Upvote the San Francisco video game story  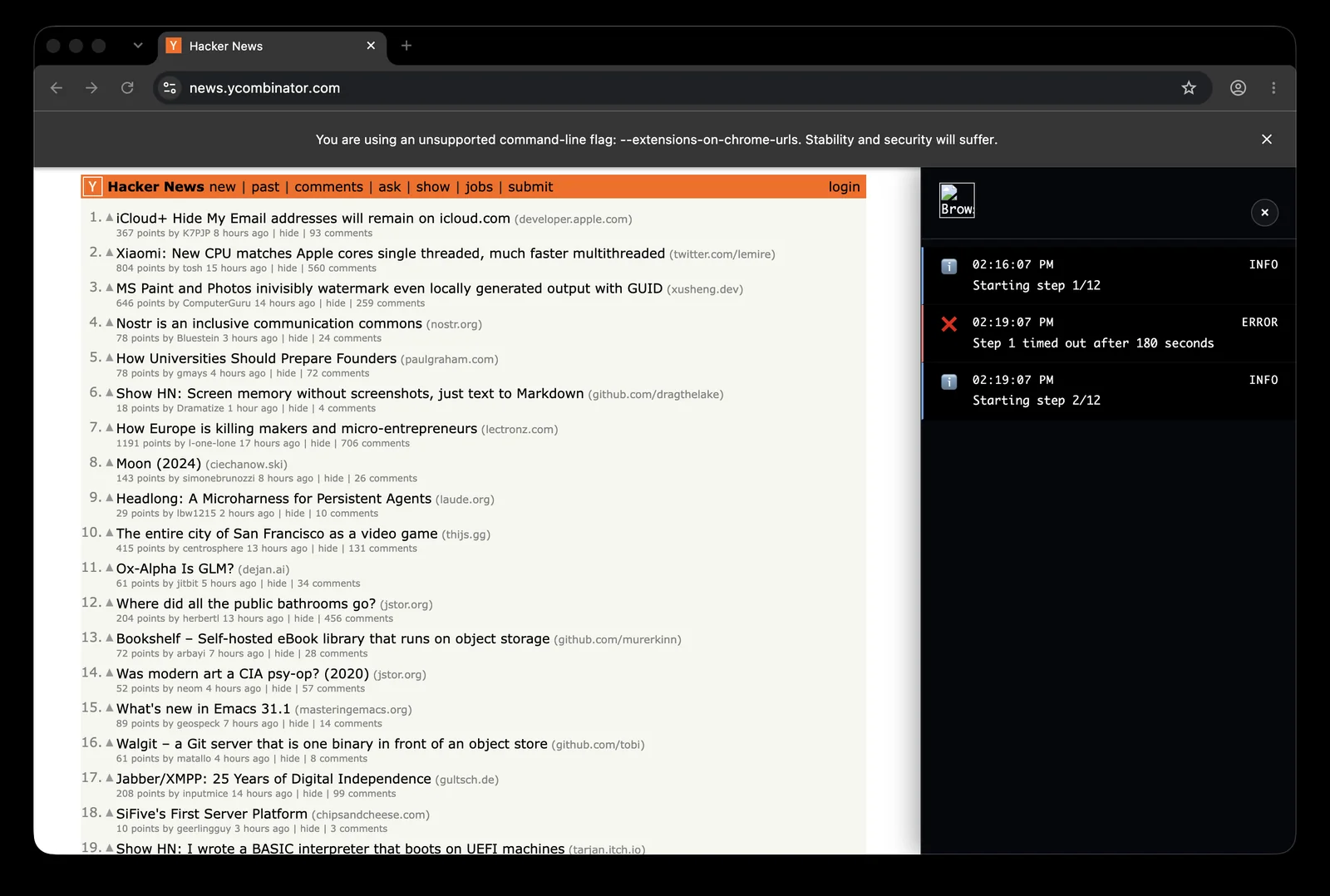[109, 533]
